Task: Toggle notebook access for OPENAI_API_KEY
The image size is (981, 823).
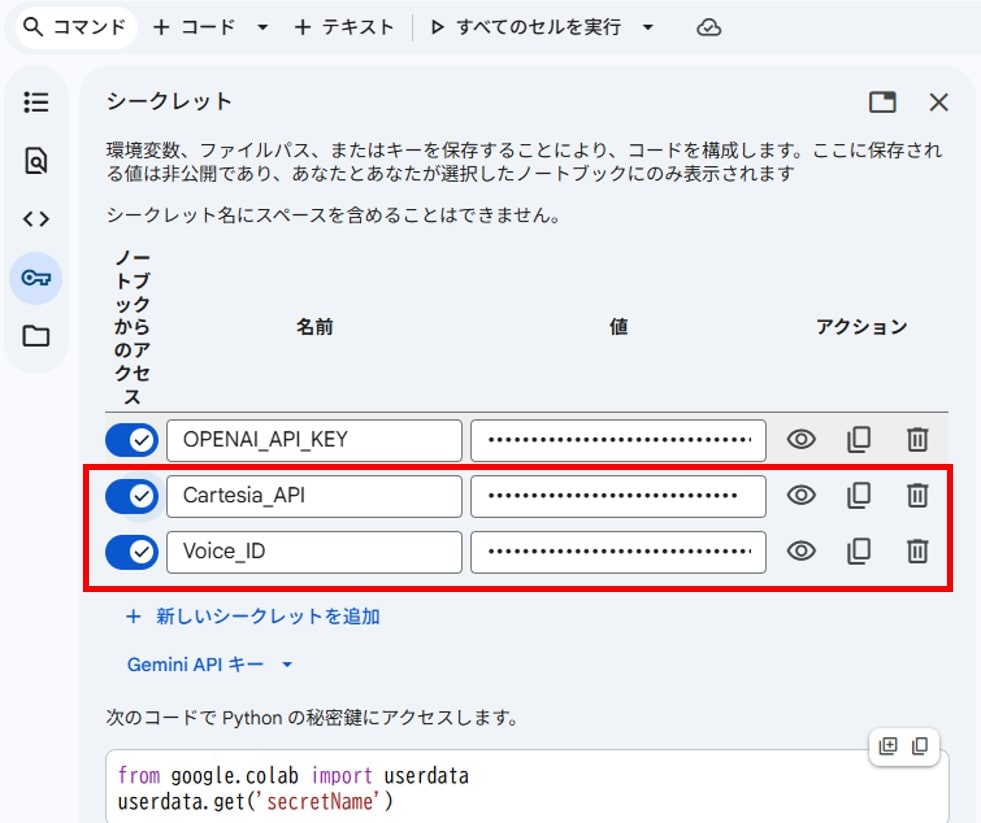Action: pos(132,439)
